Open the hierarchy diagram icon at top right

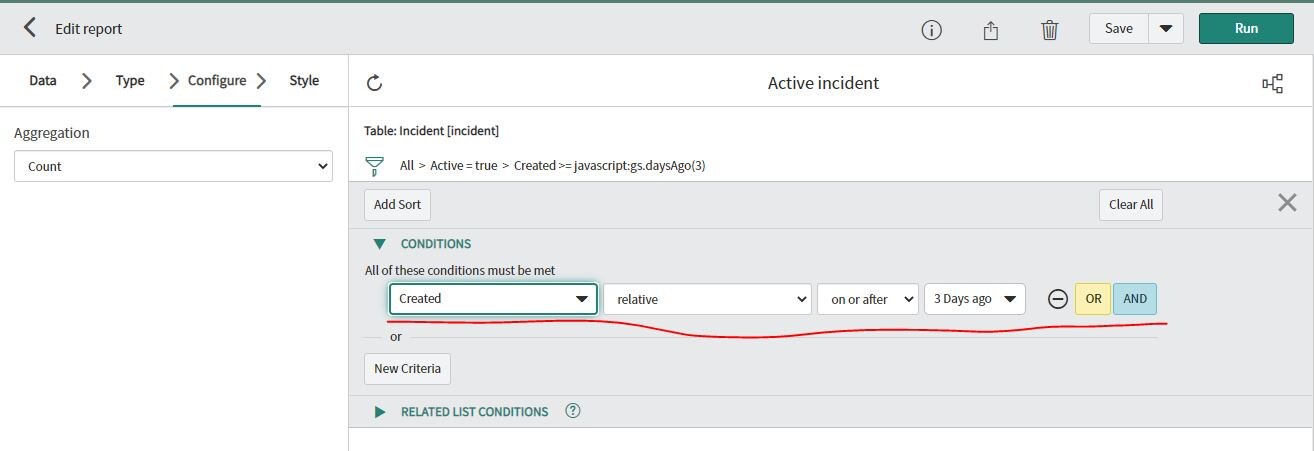point(1272,84)
